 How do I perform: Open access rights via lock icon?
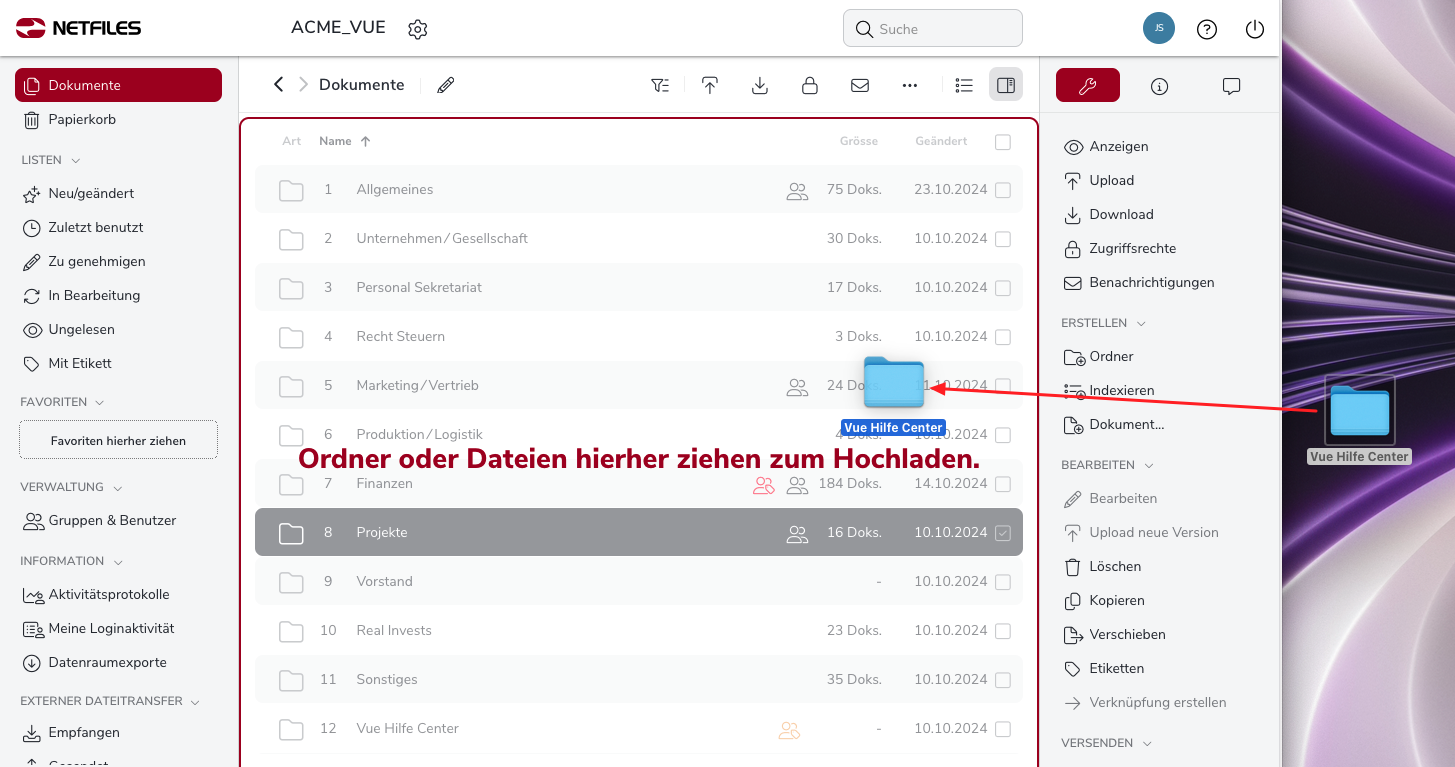pyautogui.click(x=810, y=85)
